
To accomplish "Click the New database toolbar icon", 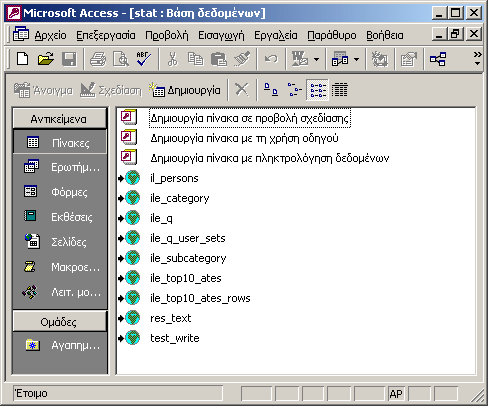I will click(22, 59).
